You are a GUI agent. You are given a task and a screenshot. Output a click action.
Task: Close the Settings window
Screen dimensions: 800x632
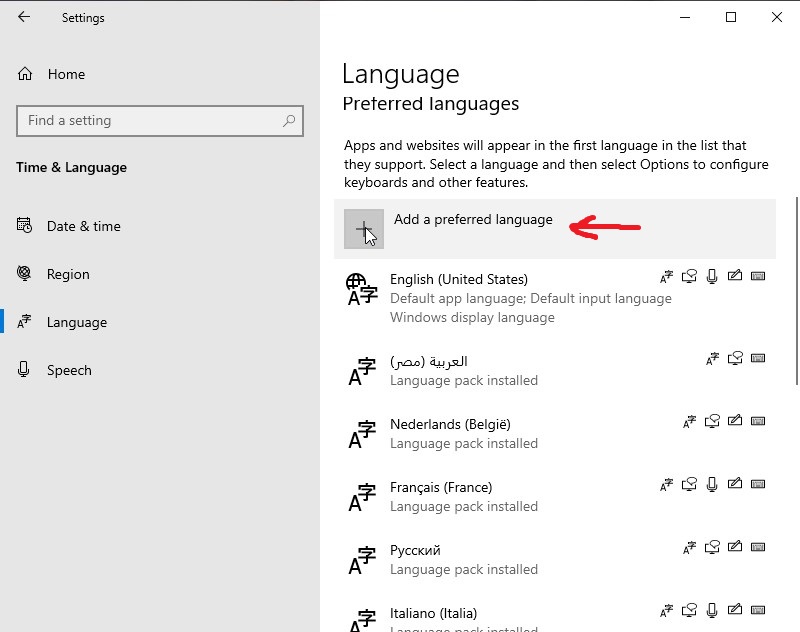777,17
